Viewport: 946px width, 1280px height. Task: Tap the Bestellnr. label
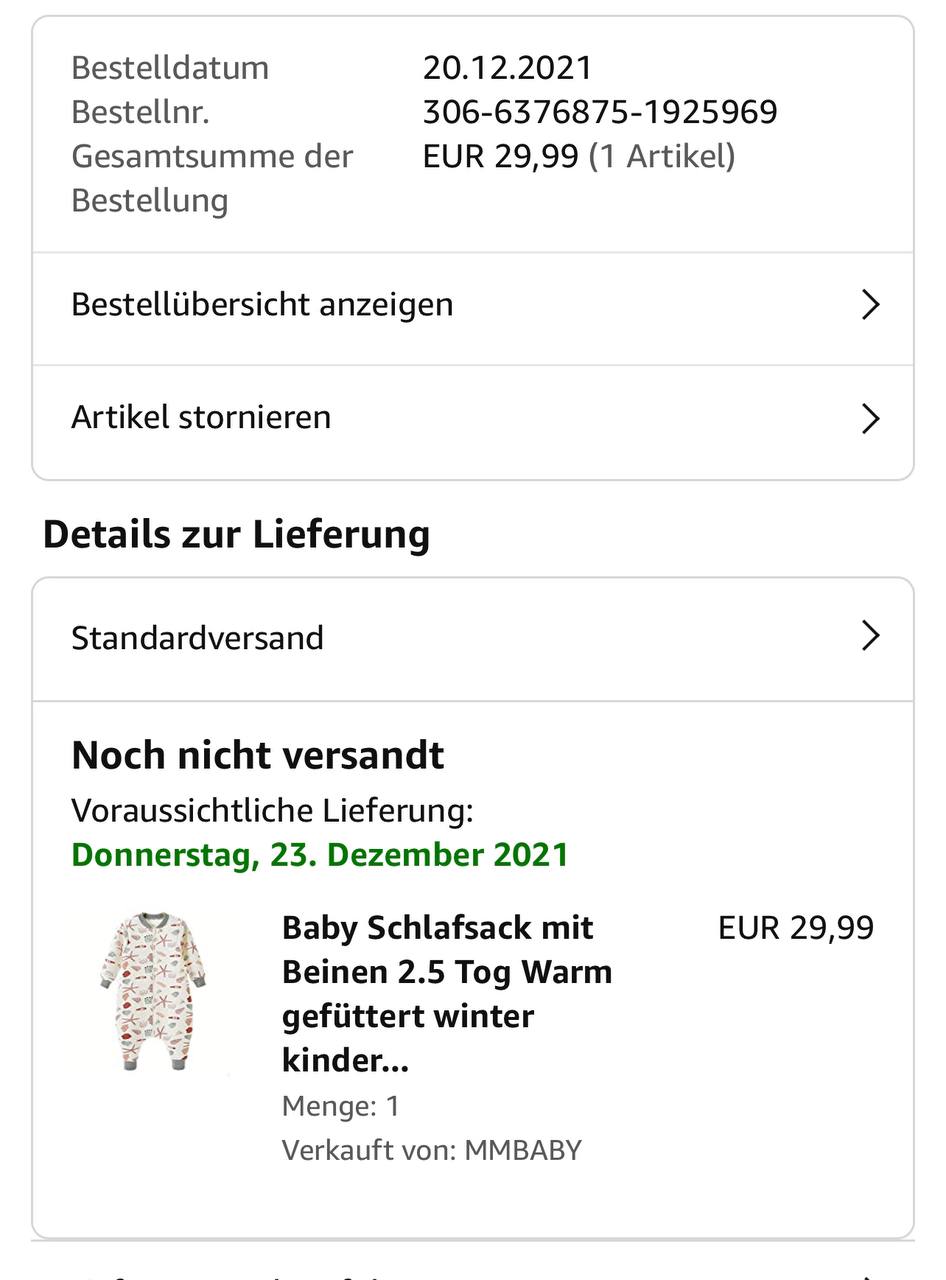[140, 112]
